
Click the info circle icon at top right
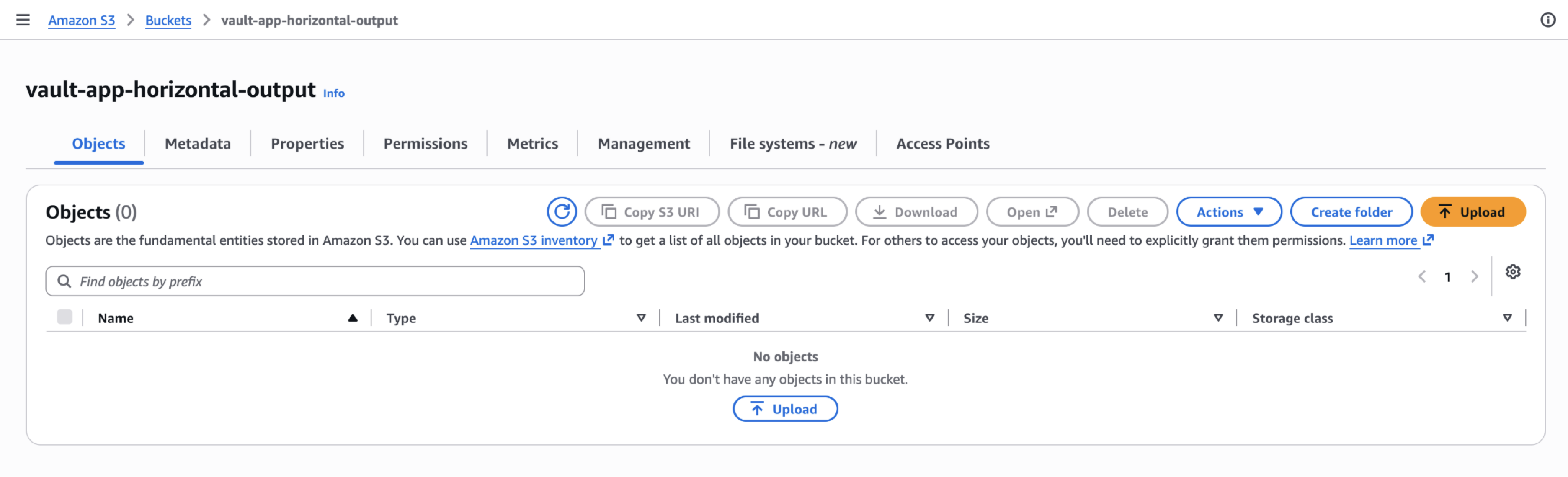(x=1548, y=20)
